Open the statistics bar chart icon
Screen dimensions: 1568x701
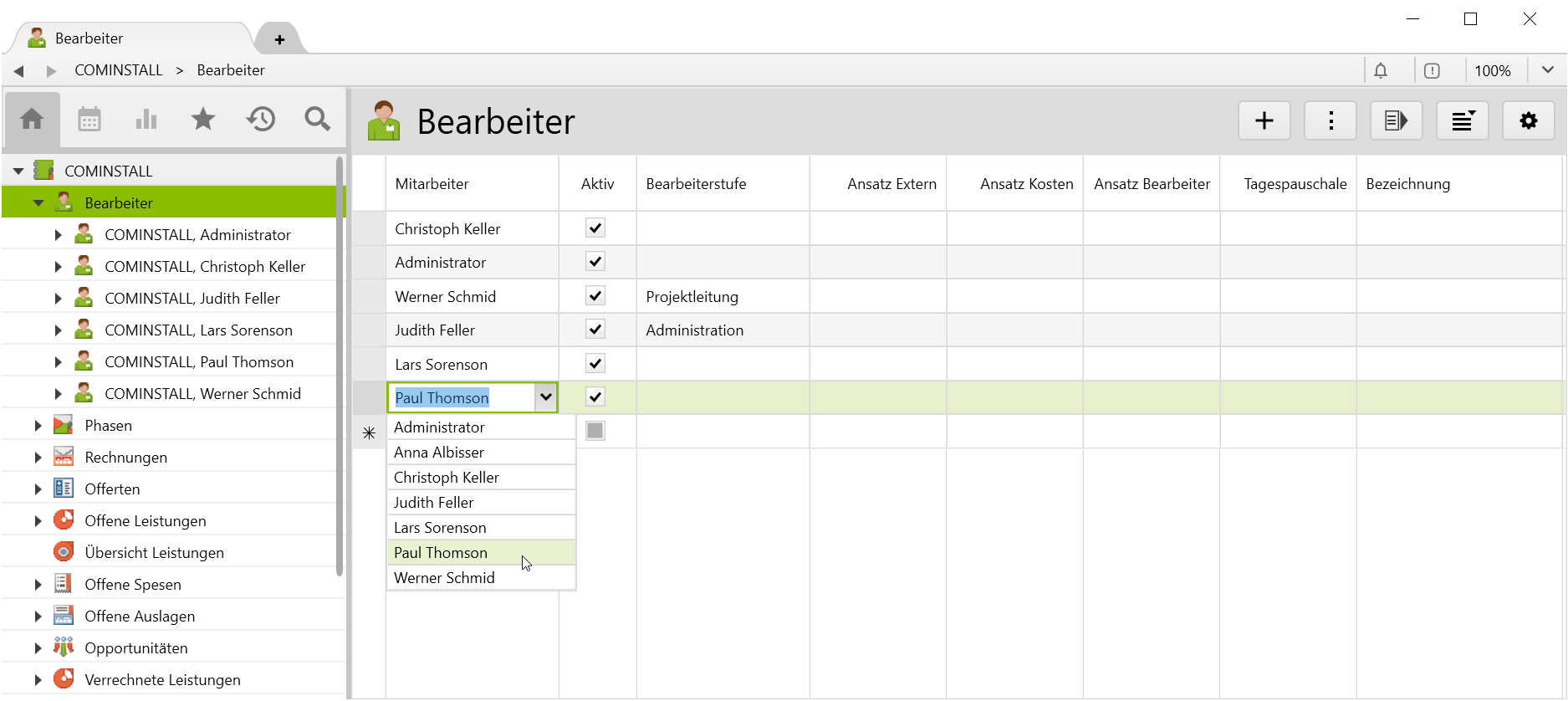click(146, 120)
